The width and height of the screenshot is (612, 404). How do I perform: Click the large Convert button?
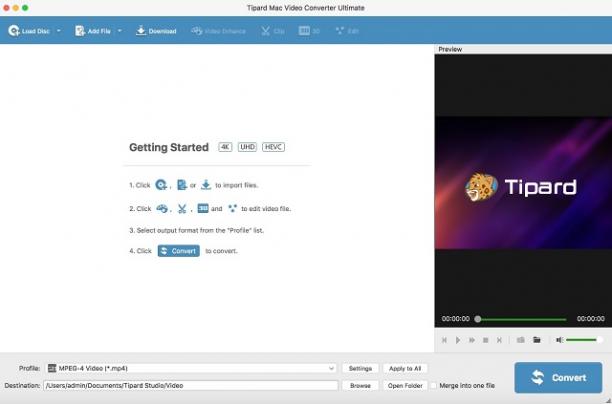tap(558, 377)
